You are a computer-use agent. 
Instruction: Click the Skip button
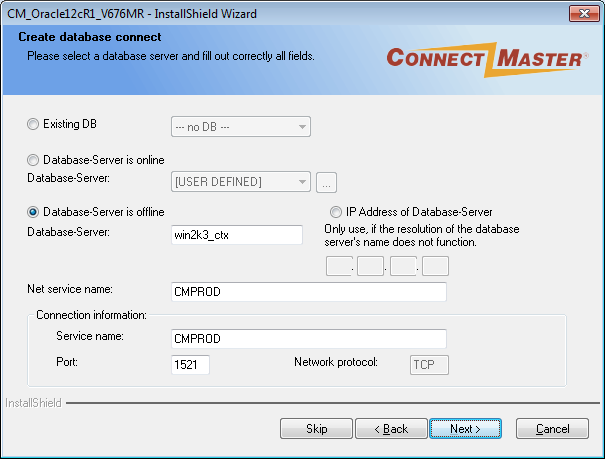tap(316, 429)
